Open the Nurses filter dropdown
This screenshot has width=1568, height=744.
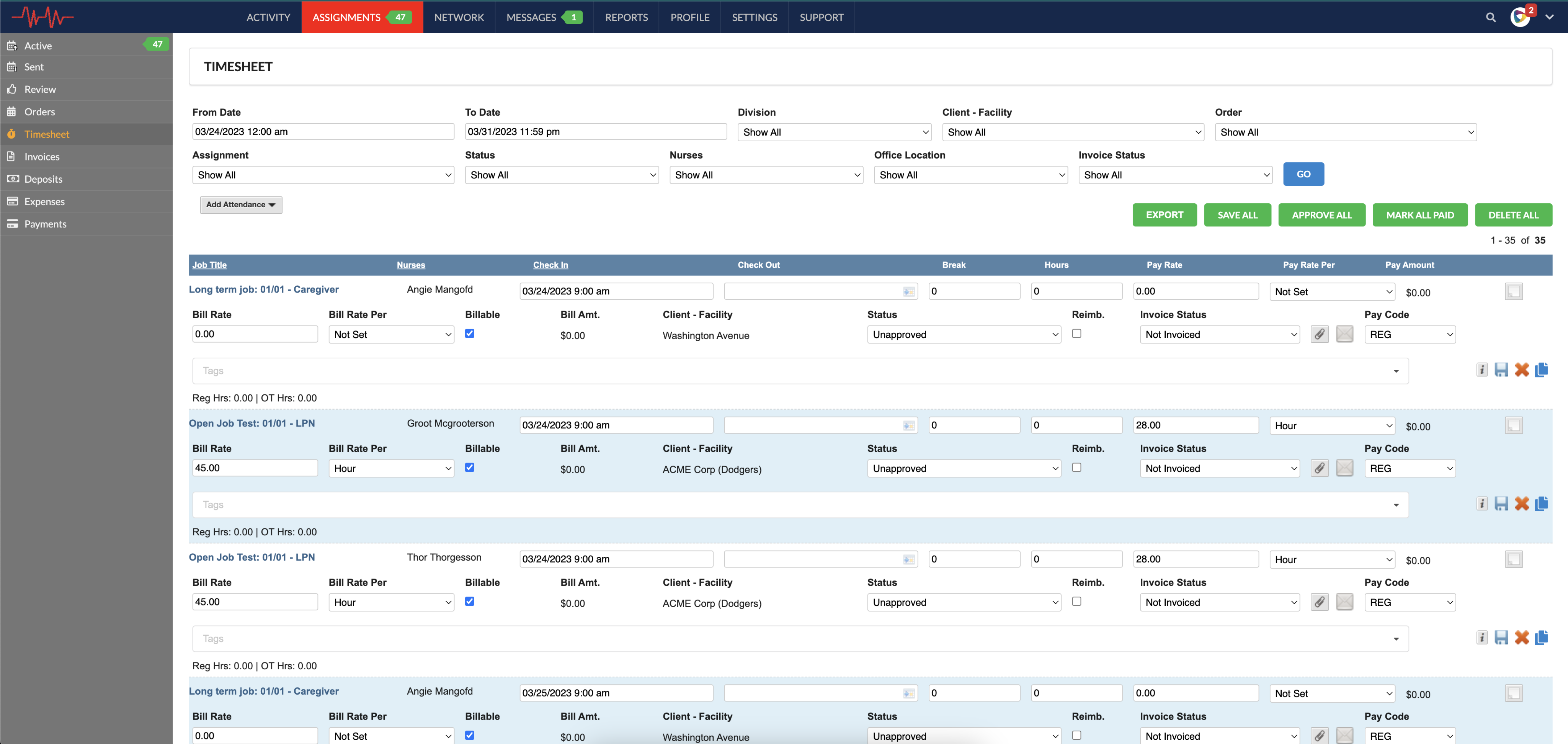click(766, 175)
